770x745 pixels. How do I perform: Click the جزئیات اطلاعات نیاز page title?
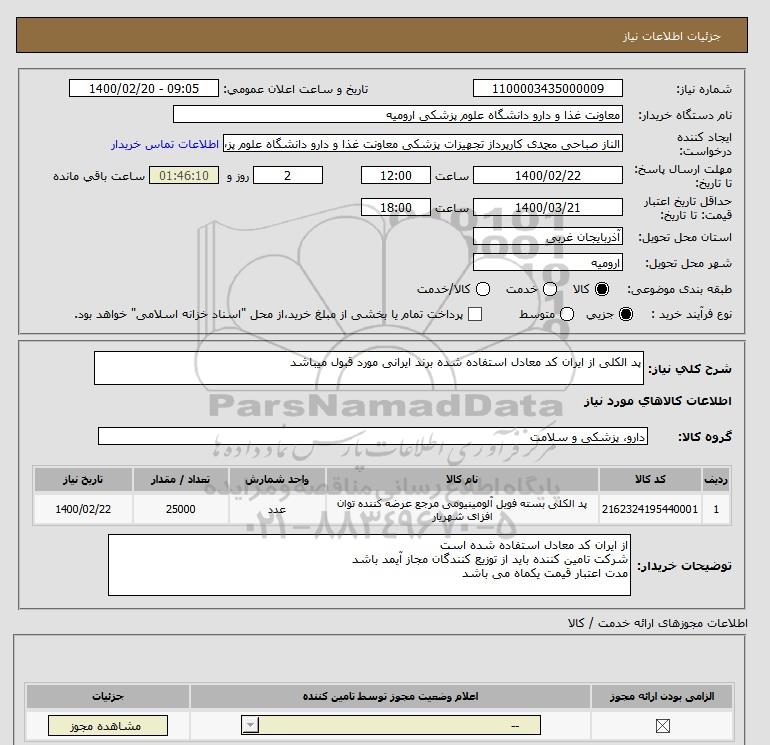coord(671,36)
